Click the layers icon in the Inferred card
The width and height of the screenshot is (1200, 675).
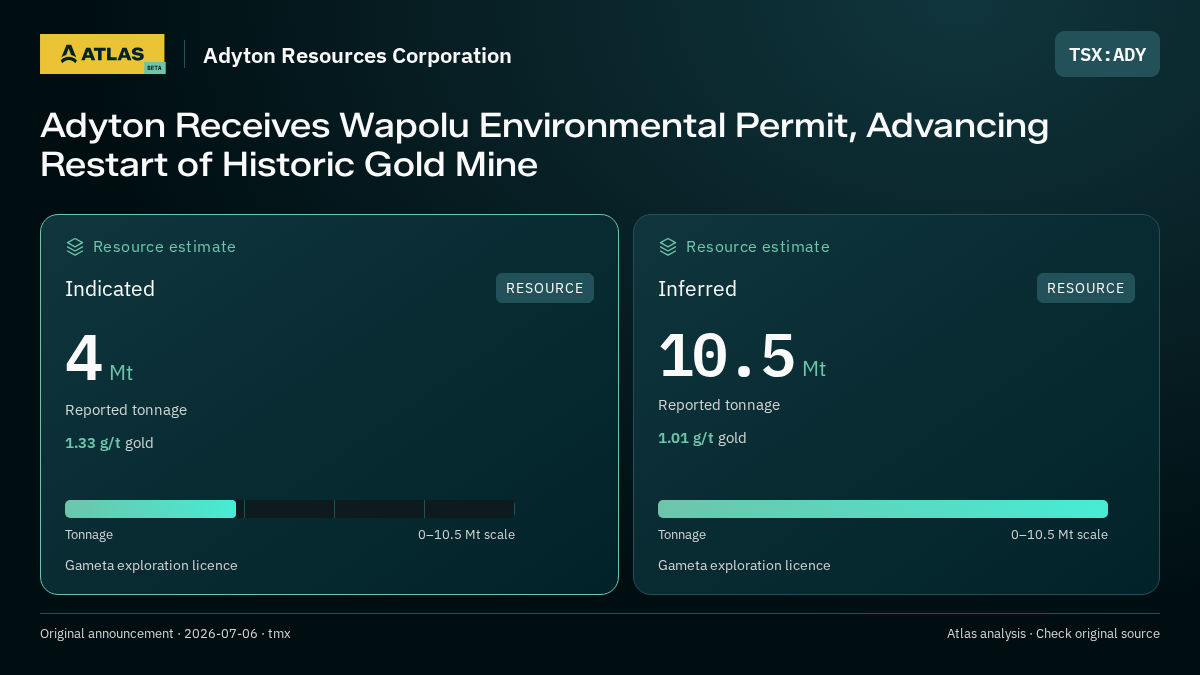(x=668, y=247)
